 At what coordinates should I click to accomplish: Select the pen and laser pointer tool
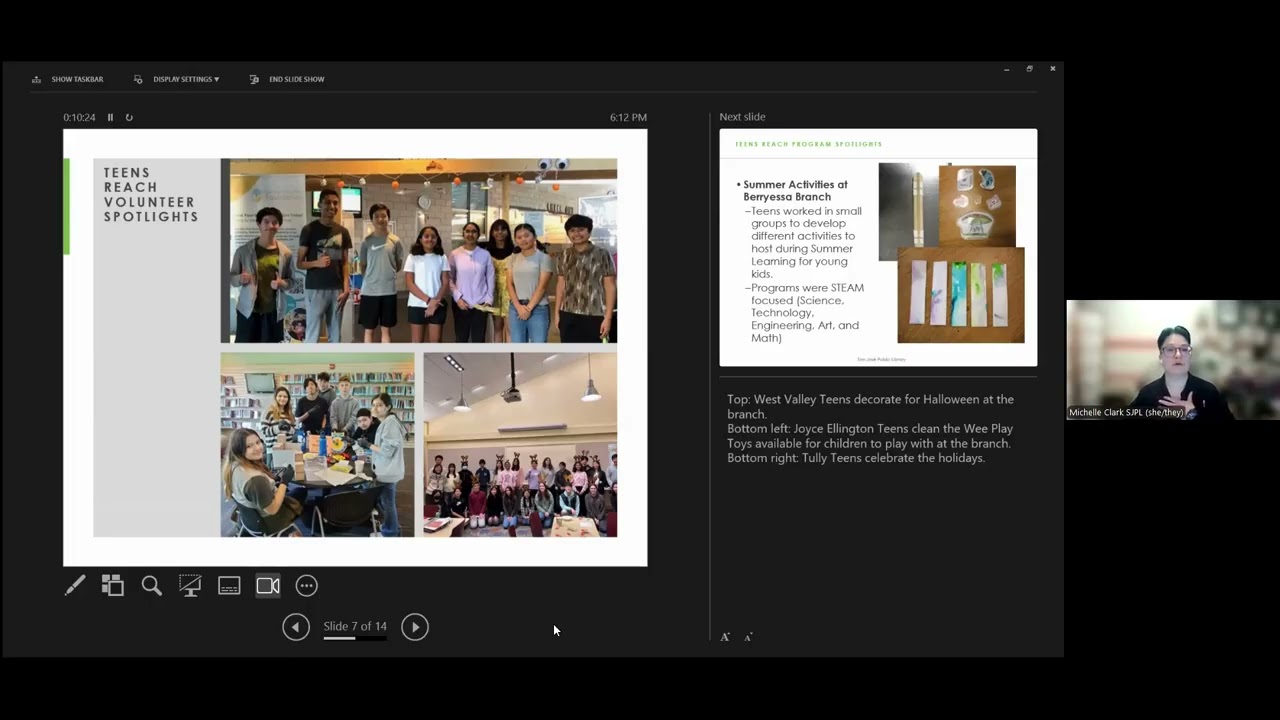(75, 586)
